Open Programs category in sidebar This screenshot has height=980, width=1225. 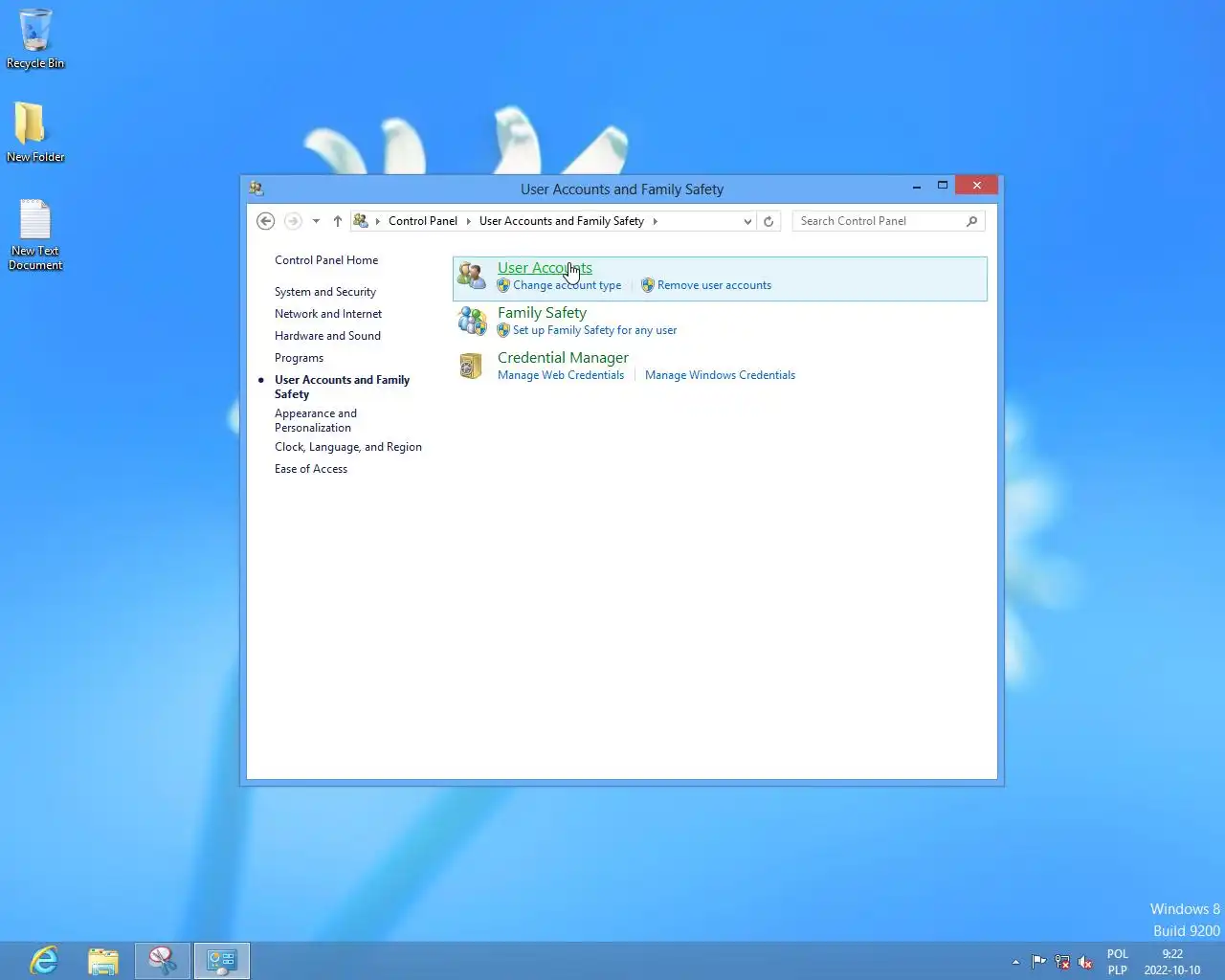(x=299, y=358)
